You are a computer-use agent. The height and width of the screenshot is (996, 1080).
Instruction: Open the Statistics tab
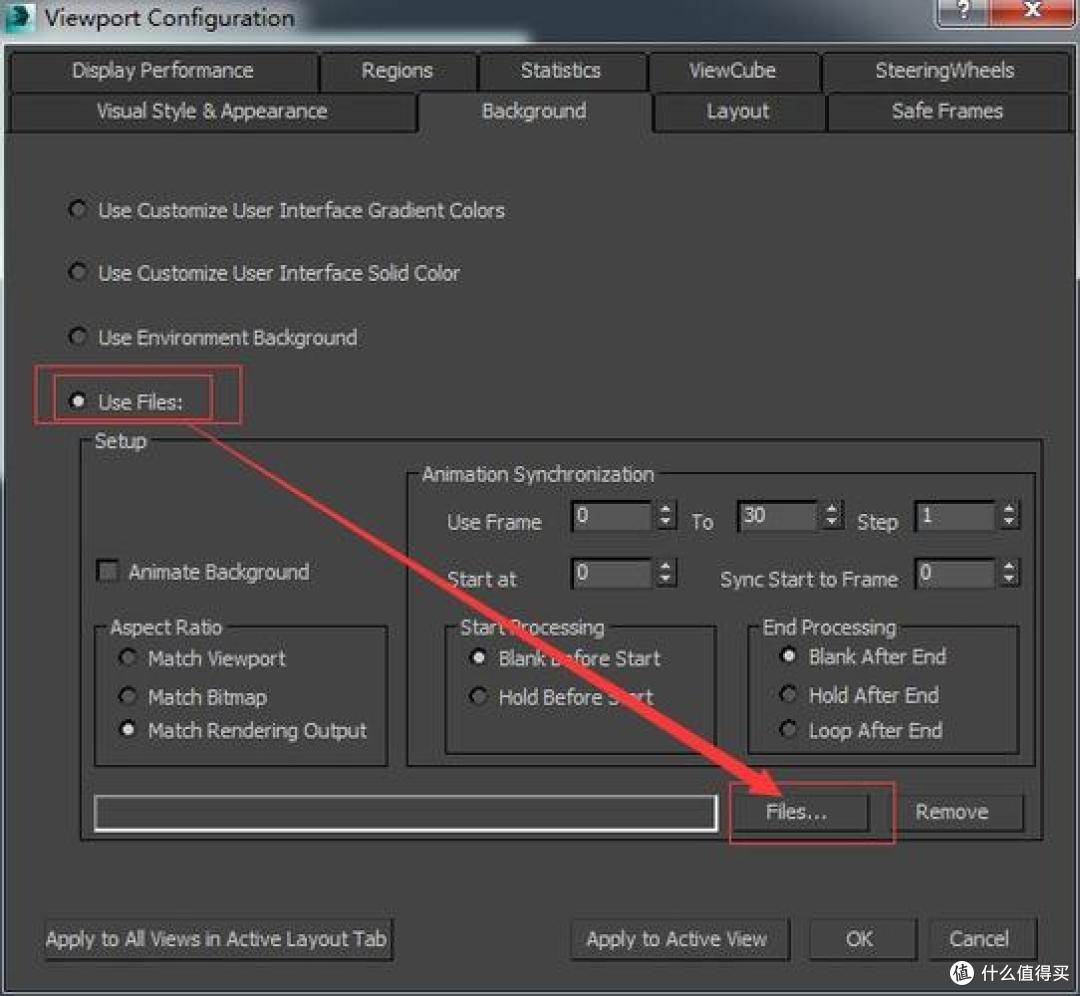[x=561, y=71]
